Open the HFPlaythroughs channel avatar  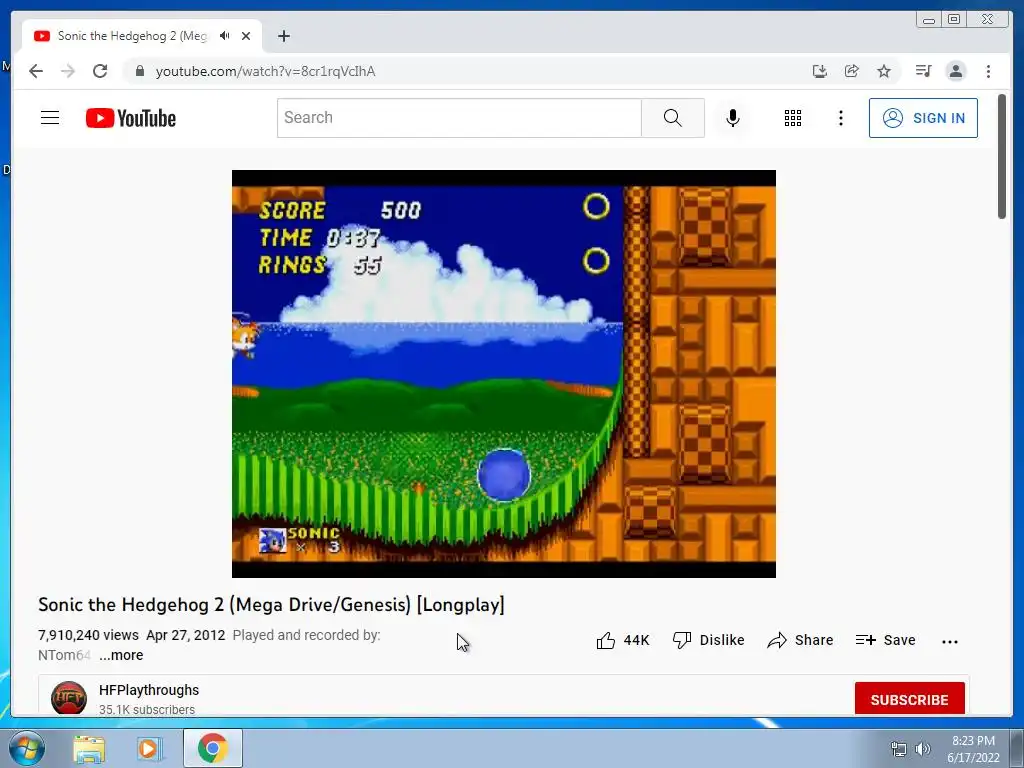point(69,698)
